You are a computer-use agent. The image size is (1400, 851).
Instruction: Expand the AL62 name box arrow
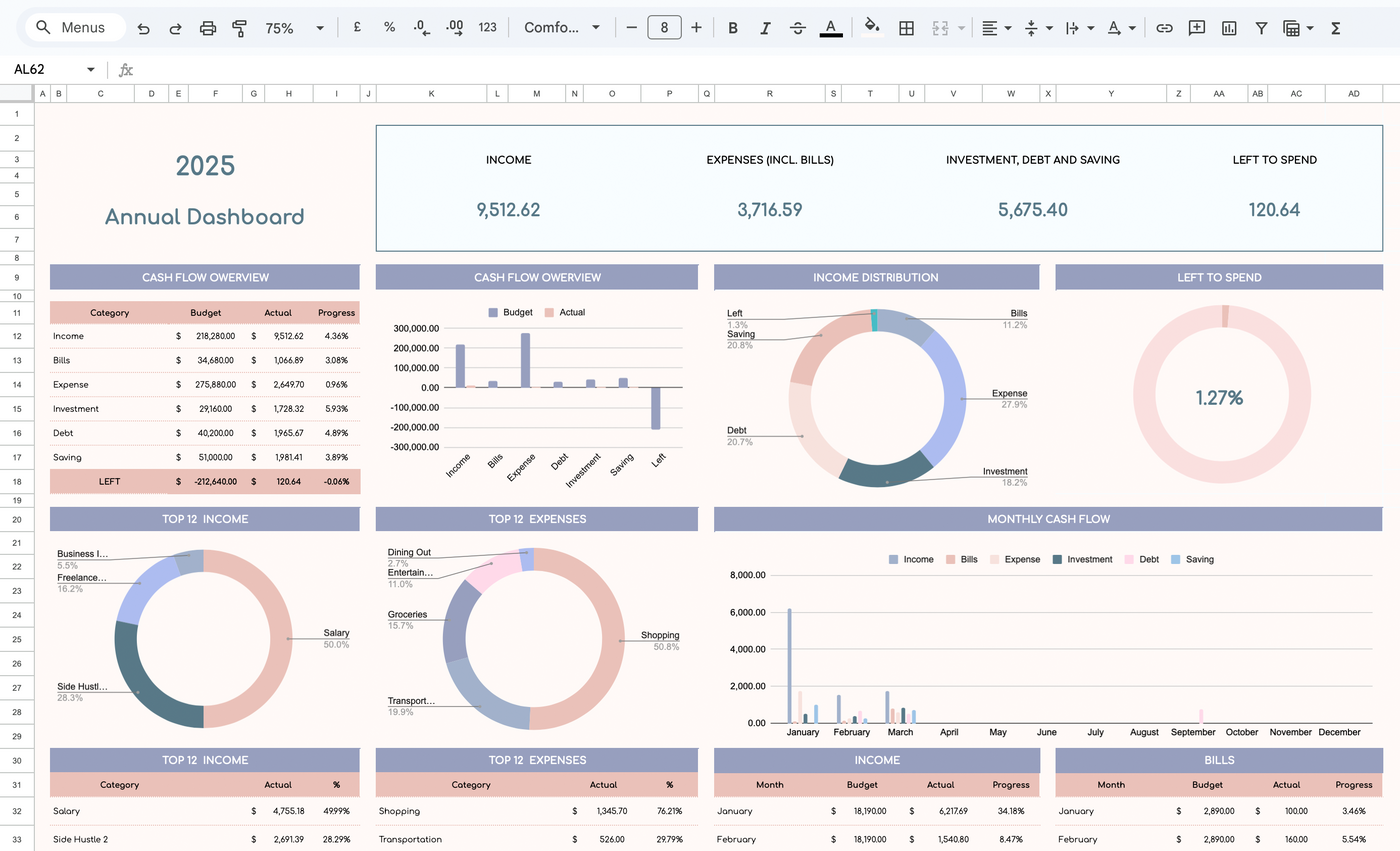91,70
